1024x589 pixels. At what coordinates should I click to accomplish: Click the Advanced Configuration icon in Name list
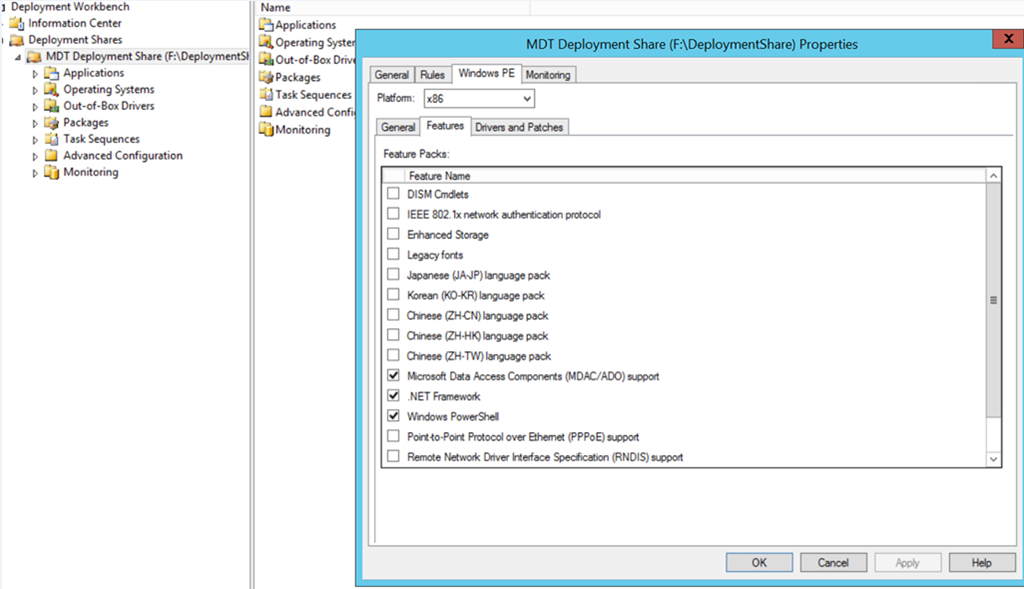pos(266,112)
